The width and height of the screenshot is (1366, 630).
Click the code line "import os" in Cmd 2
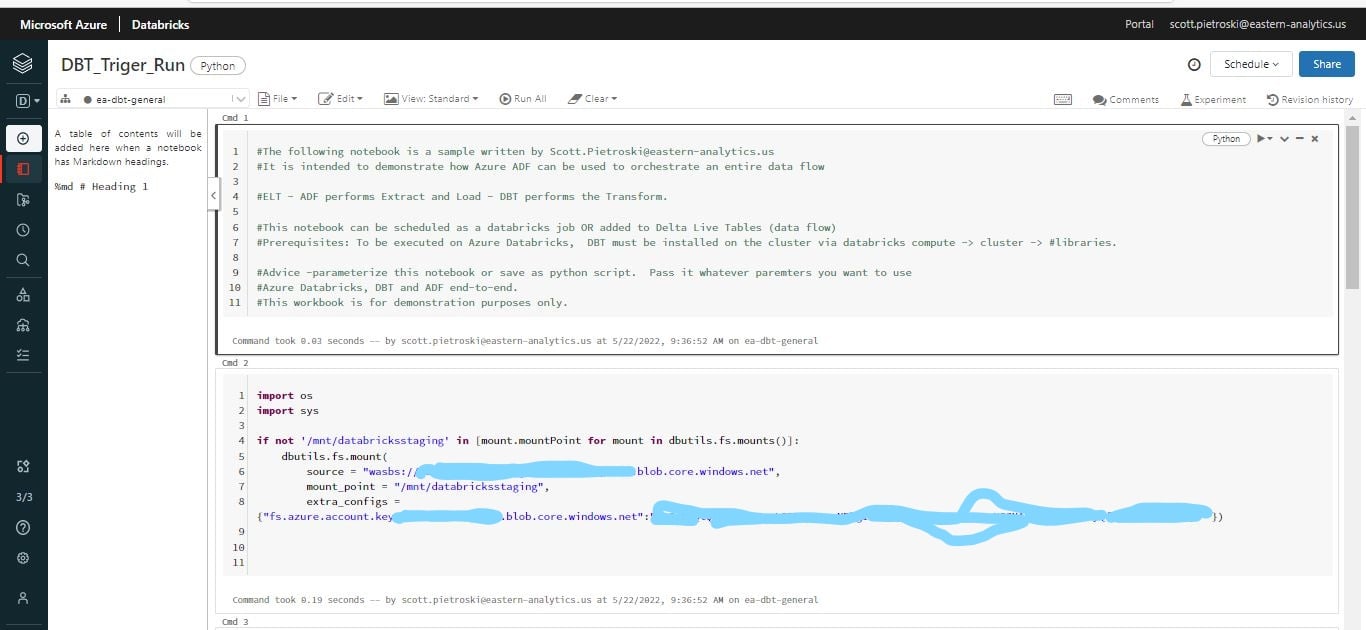pyautogui.click(x=285, y=396)
